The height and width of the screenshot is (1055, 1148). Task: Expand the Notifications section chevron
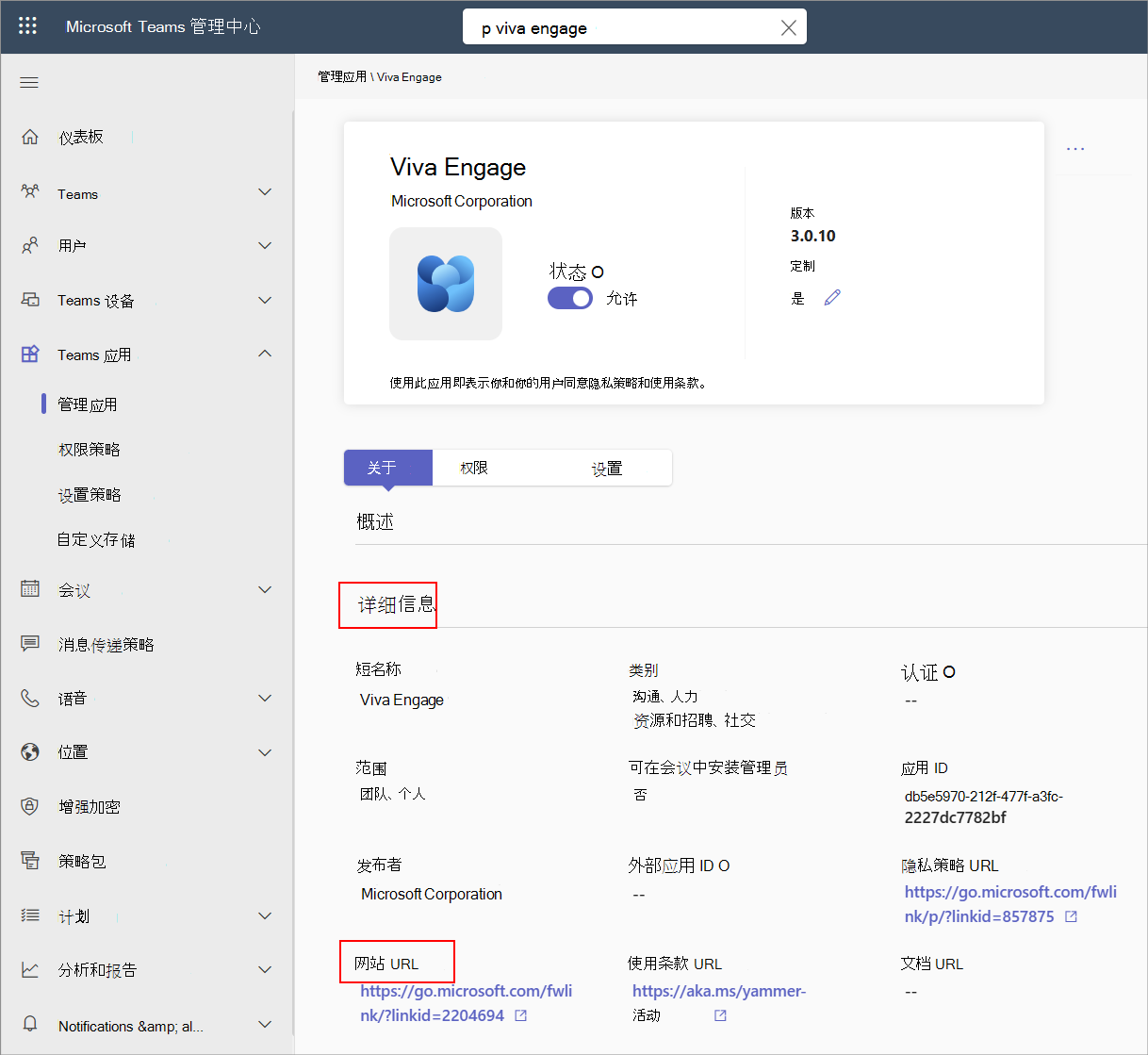[265, 1024]
